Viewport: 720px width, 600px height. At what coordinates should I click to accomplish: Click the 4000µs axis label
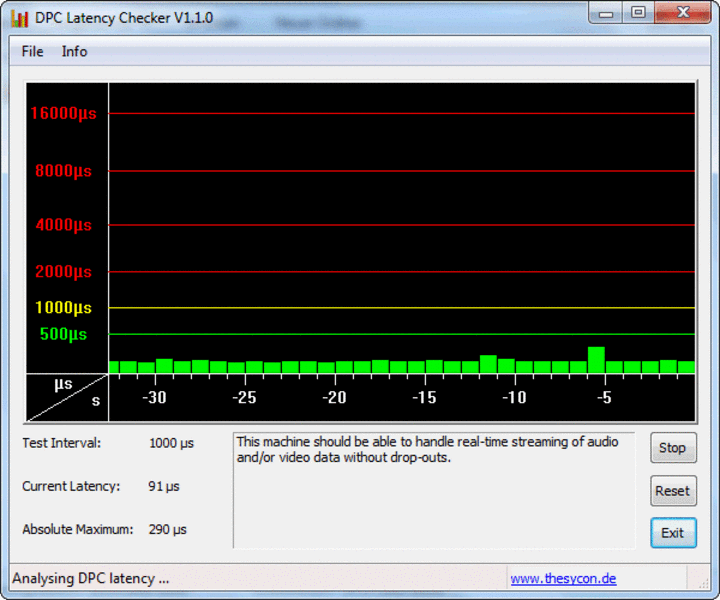click(63, 225)
